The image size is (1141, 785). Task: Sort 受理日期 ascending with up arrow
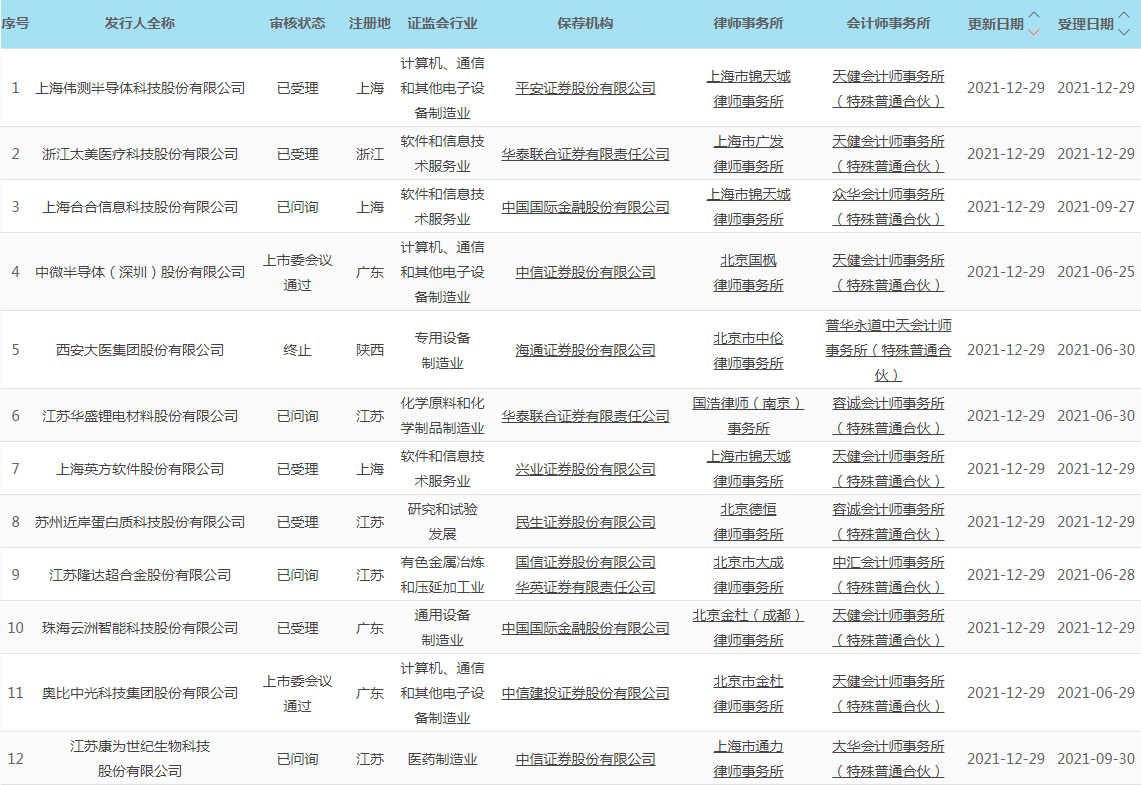tap(1124, 16)
